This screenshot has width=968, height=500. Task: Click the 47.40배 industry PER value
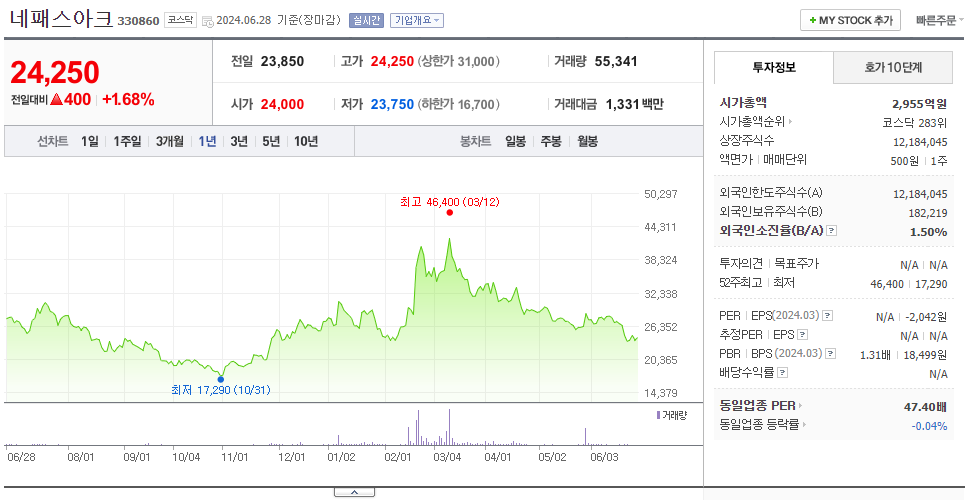pyautogui.click(x=925, y=406)
